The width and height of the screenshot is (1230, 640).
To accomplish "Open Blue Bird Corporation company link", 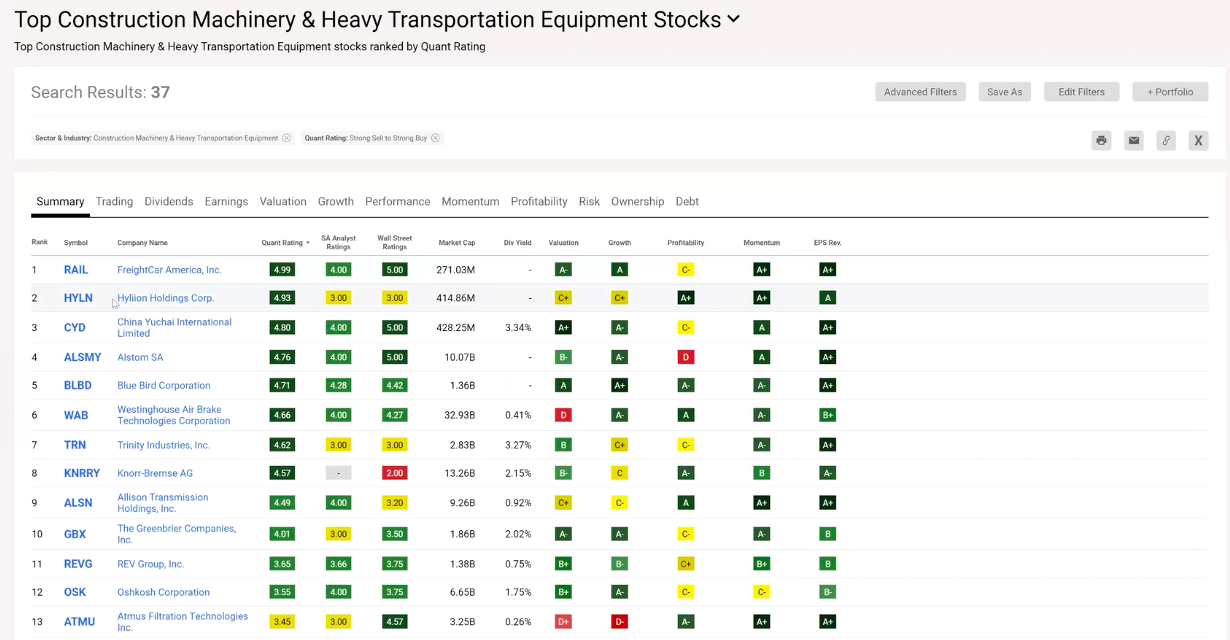I will tap(164, 385).
